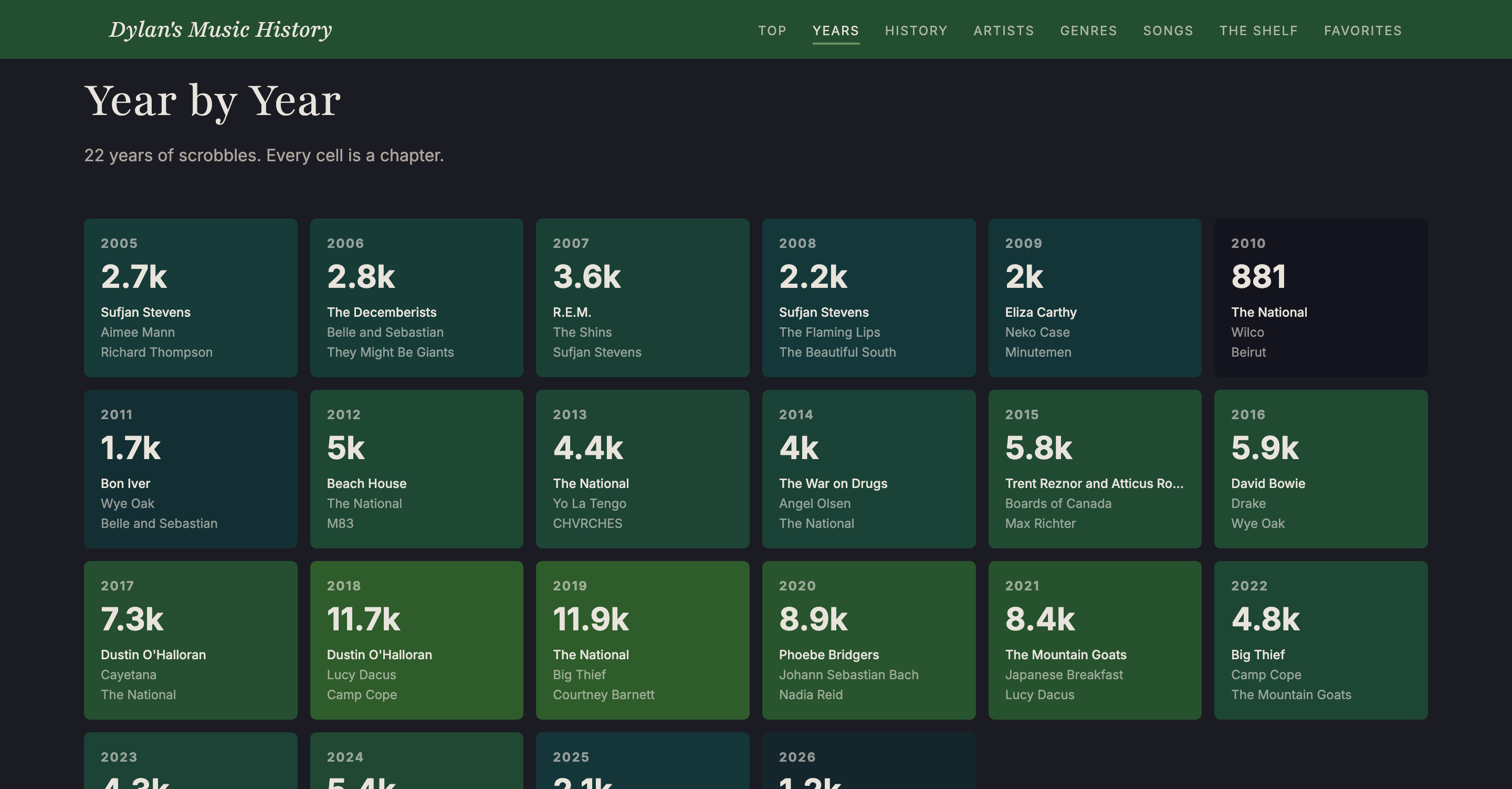
Task: Open the 2026 year card
Action: [x=868, y=763]
